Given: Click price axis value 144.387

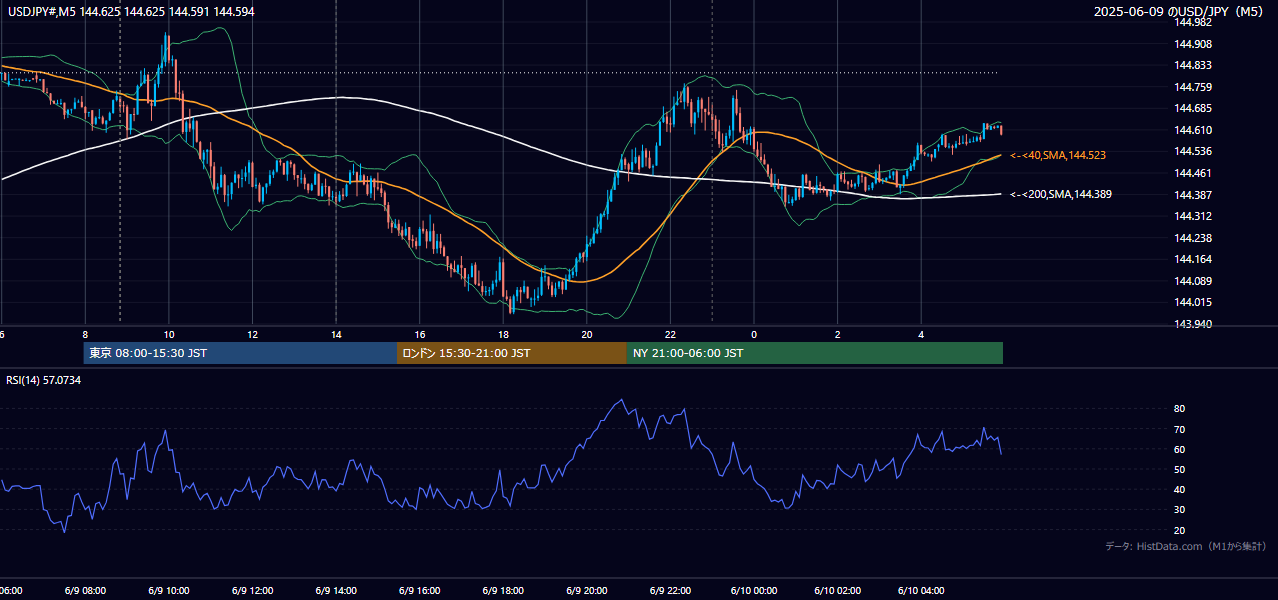Looking at the screenshot, I should point(1193,195).
